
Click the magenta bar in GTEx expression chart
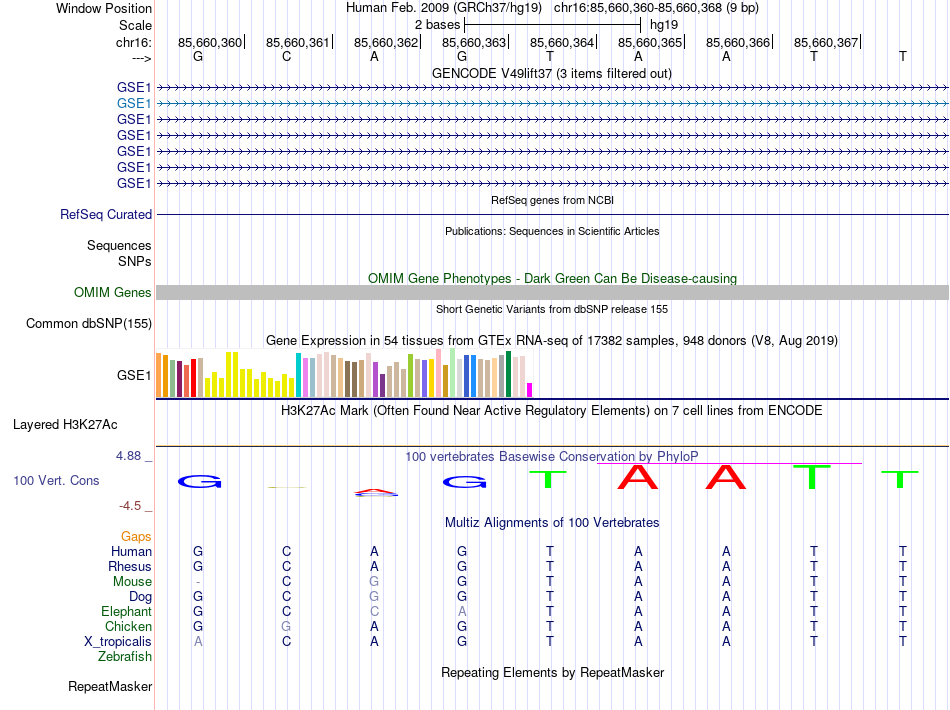click(530, 390)
